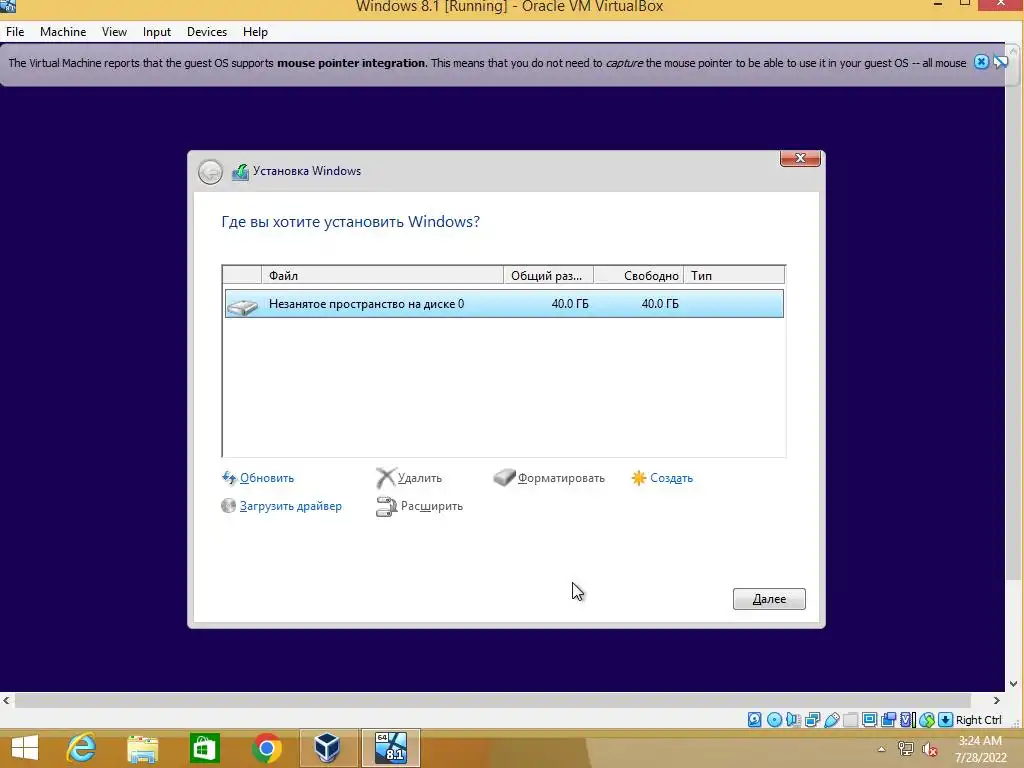Click the notification speech bubble icon
The image size is (1024, 768).
pos(1000,62)
